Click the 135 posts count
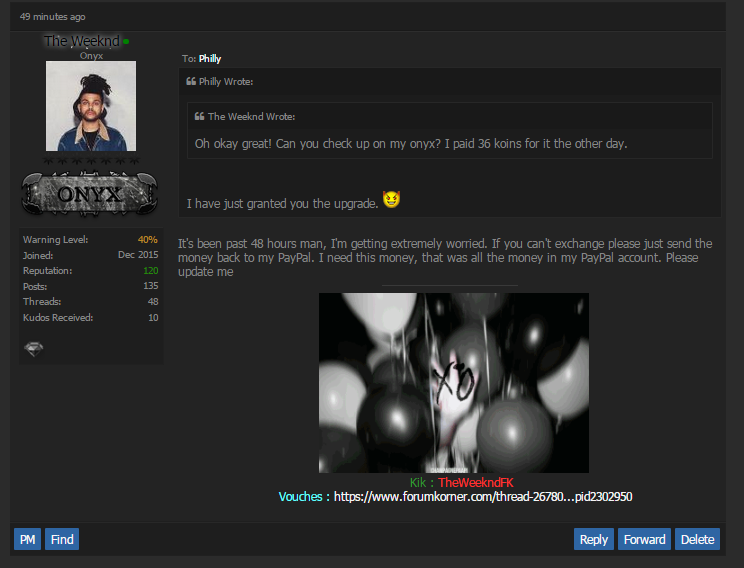Screen dimensions: 744x568 [150, 286]
